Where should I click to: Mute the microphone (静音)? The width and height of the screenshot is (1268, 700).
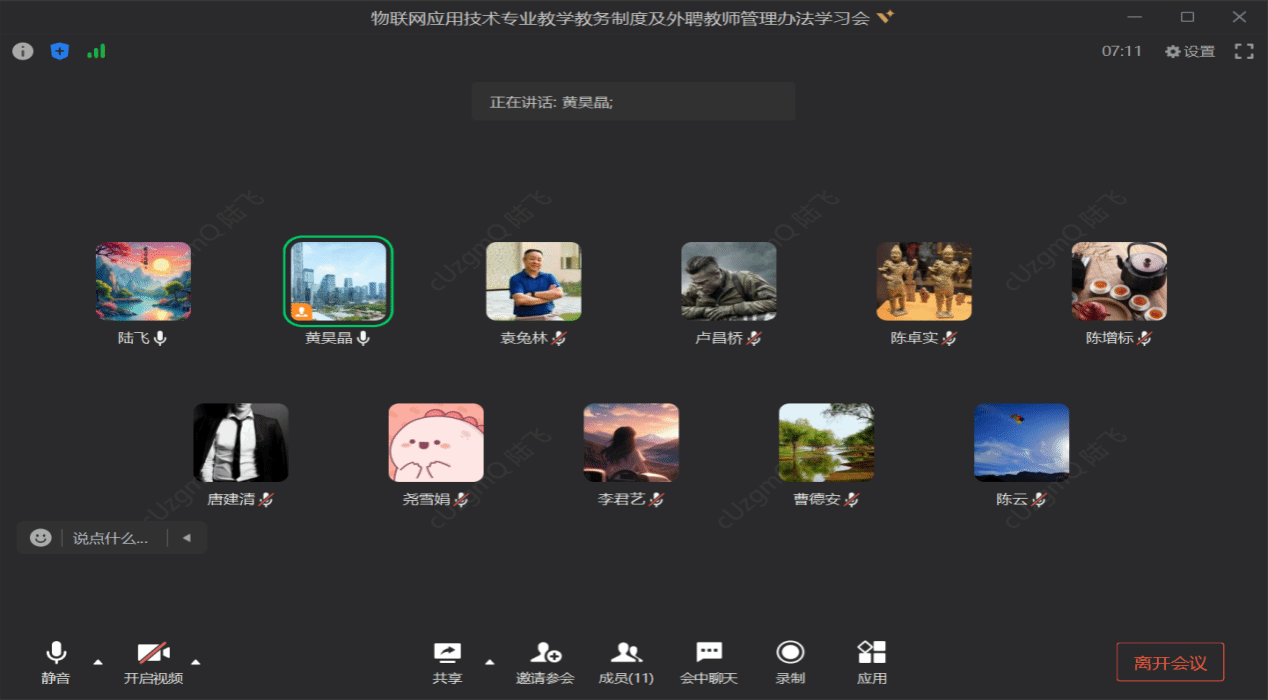pyautogui.click(x=56, y=662)
